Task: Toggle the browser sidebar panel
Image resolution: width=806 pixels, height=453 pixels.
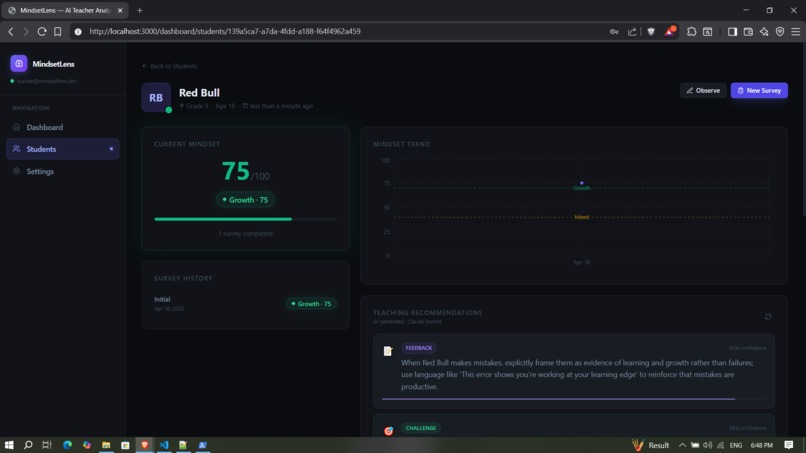Action: 732,31
